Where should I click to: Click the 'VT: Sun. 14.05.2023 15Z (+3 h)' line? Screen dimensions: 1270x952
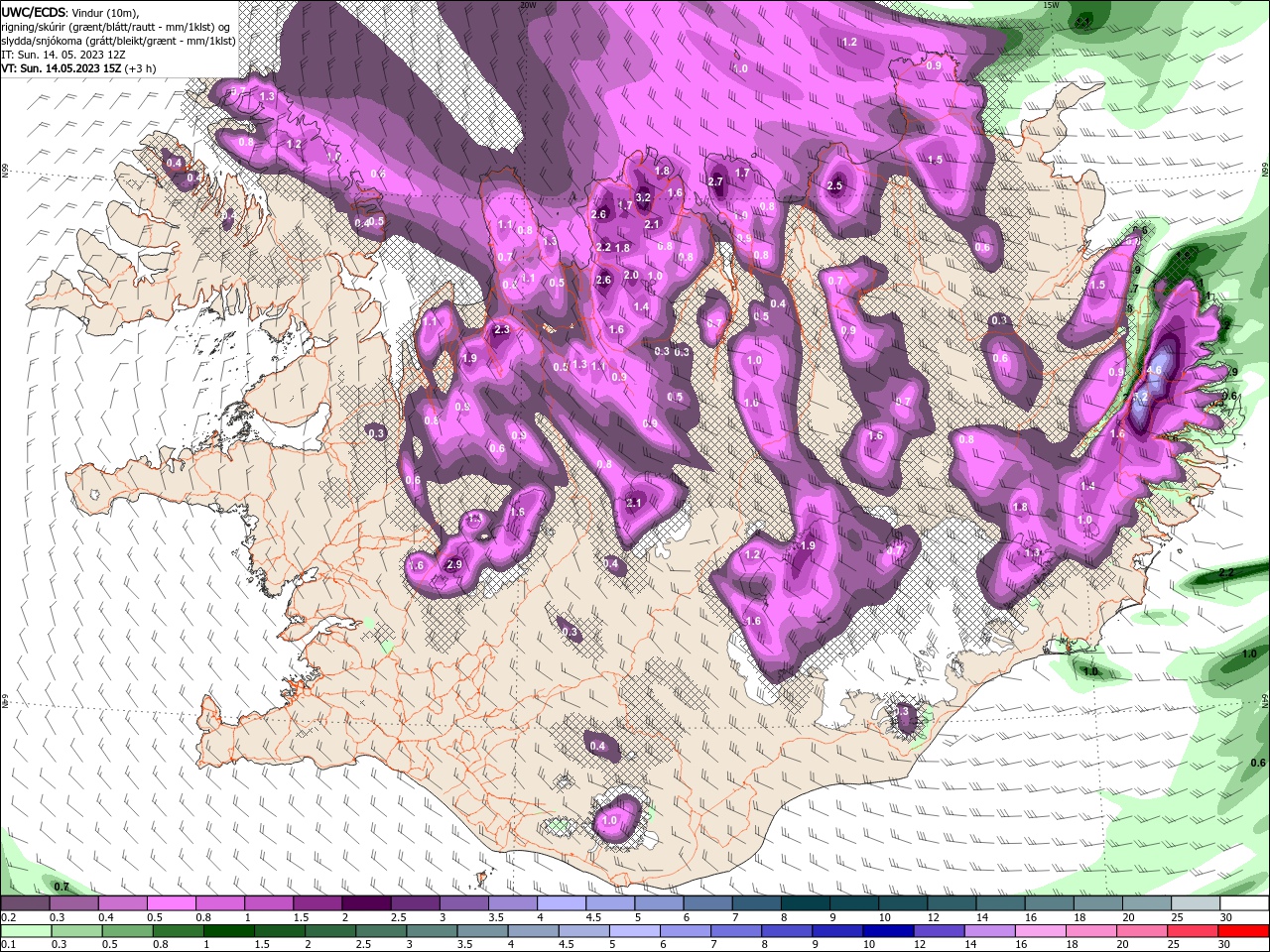(x=78, y=68)
